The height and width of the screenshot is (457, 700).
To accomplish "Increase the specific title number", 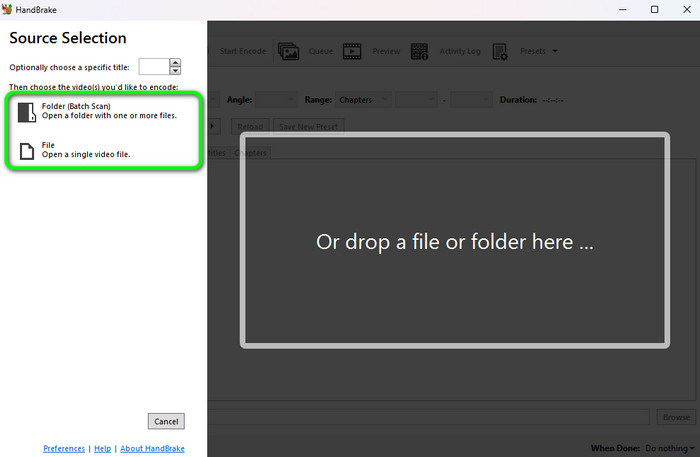I will [175, 62].
